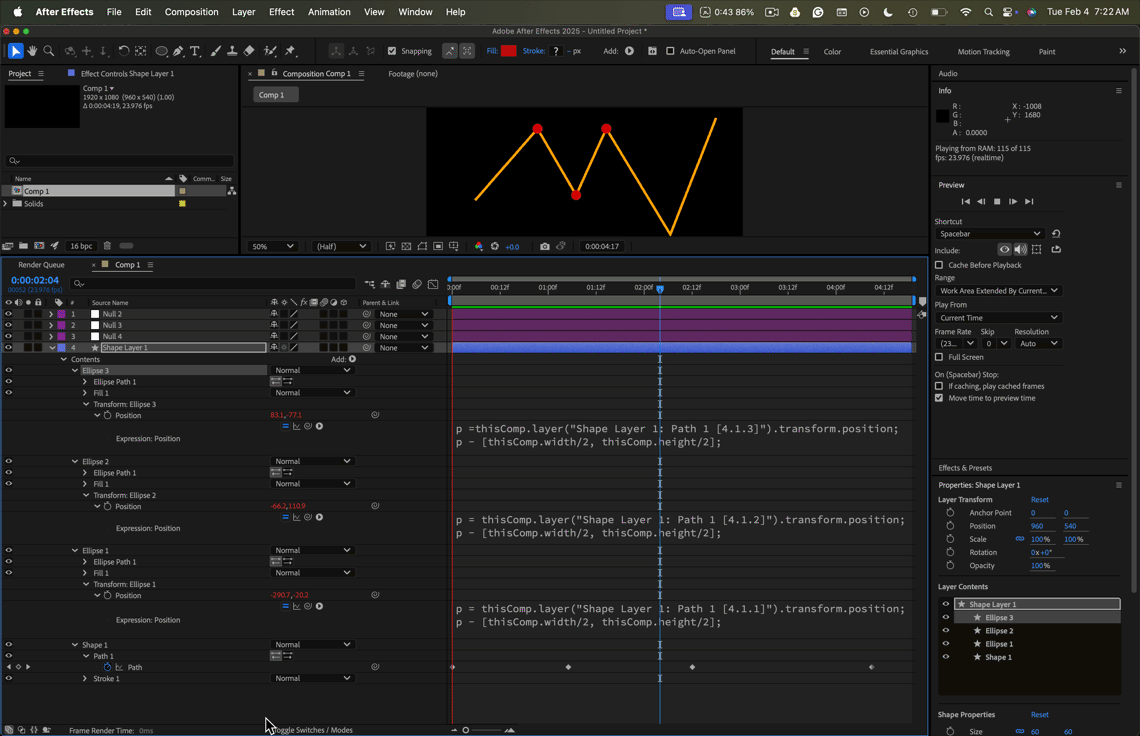Open Work Area Extended By Current range dropdown
The image size is (1140, 736).
(x=998, y=291)
